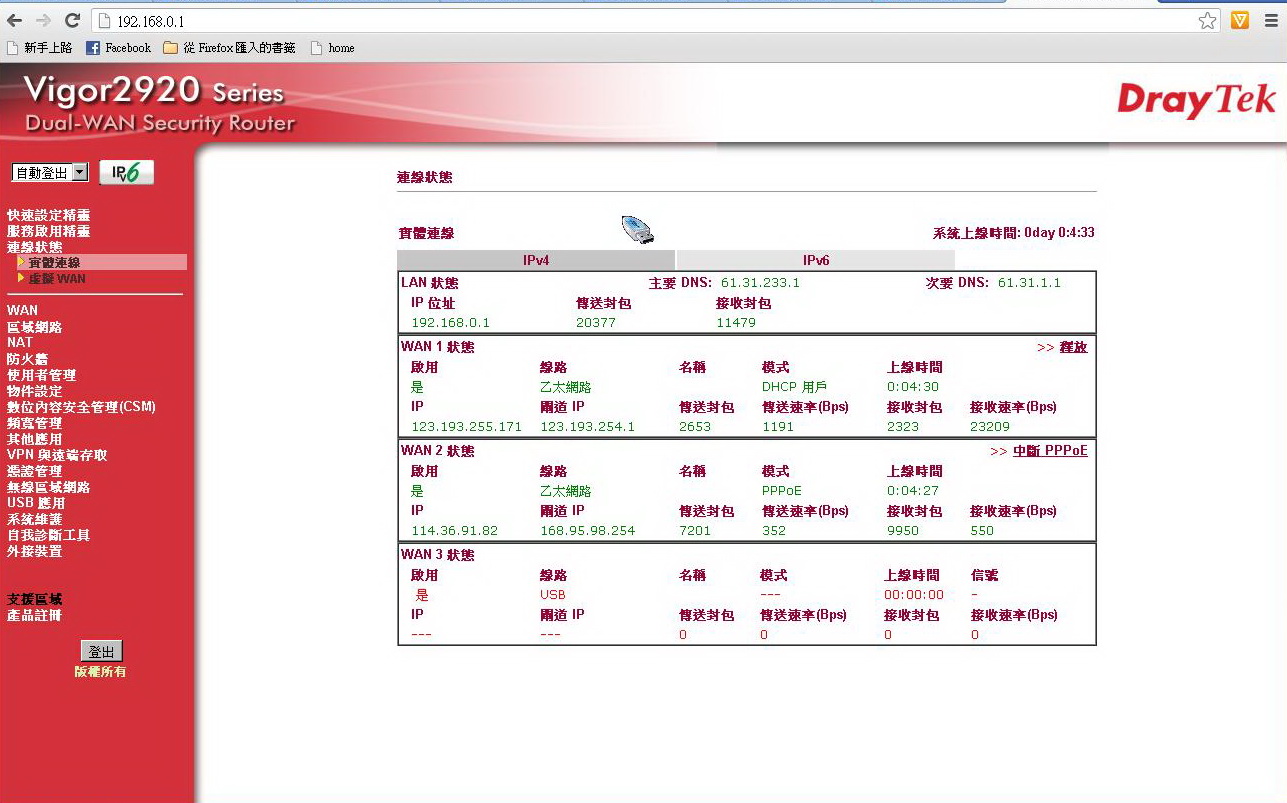Click the WAN 3 狀態 heading
Screen dimensions: 1287x803
click(437, 555)
